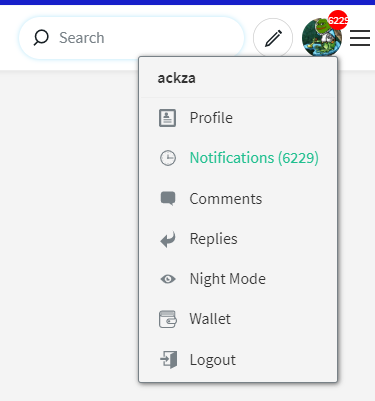375x401 pixels.
Task: Open the post editor via pencil icon
Action: (273, 38)
